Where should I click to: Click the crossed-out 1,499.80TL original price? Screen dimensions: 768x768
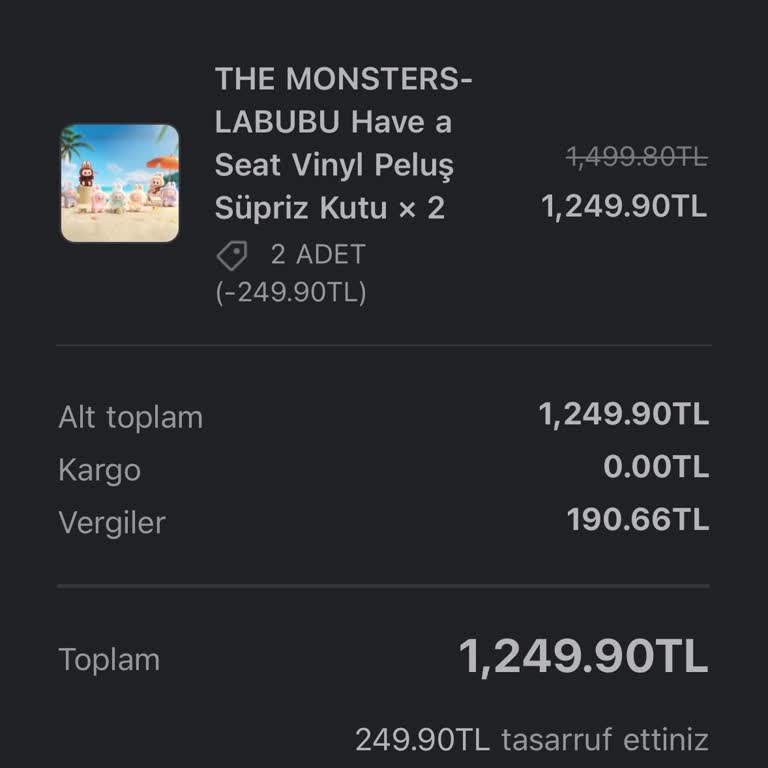click(636, 156)
